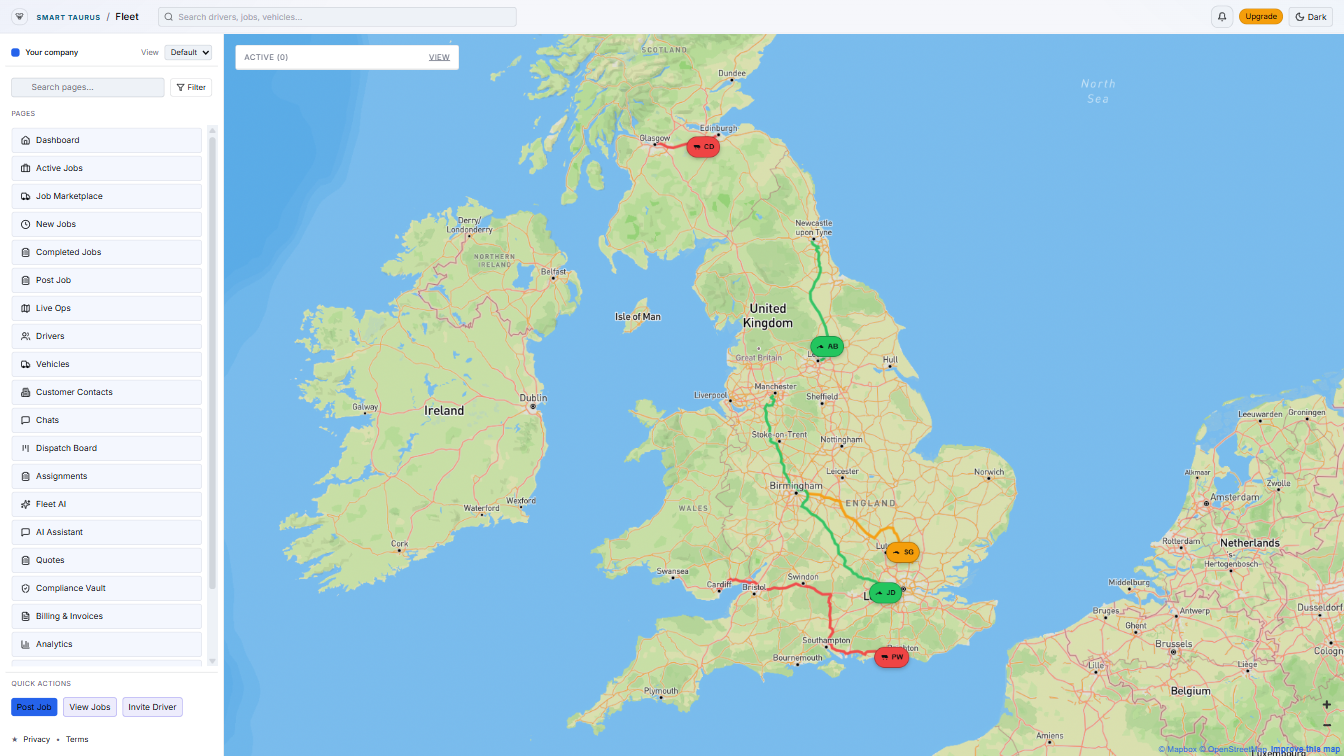Click the search drivers, jobs, vehicles field
The width and height of the screenshot is (1344, 756).
tap(338, 16)
